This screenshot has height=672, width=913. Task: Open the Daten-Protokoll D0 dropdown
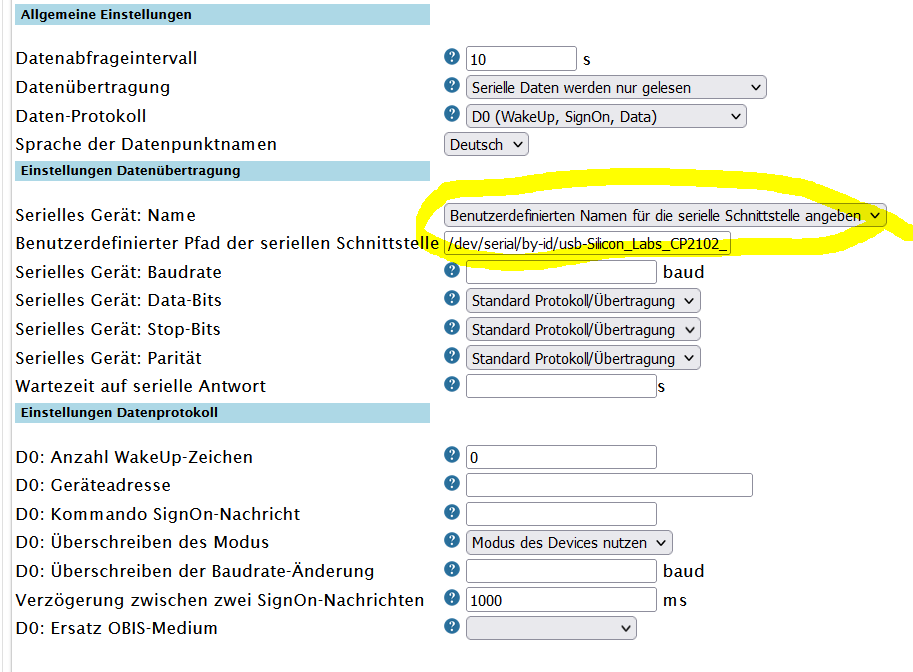(606, 116)
